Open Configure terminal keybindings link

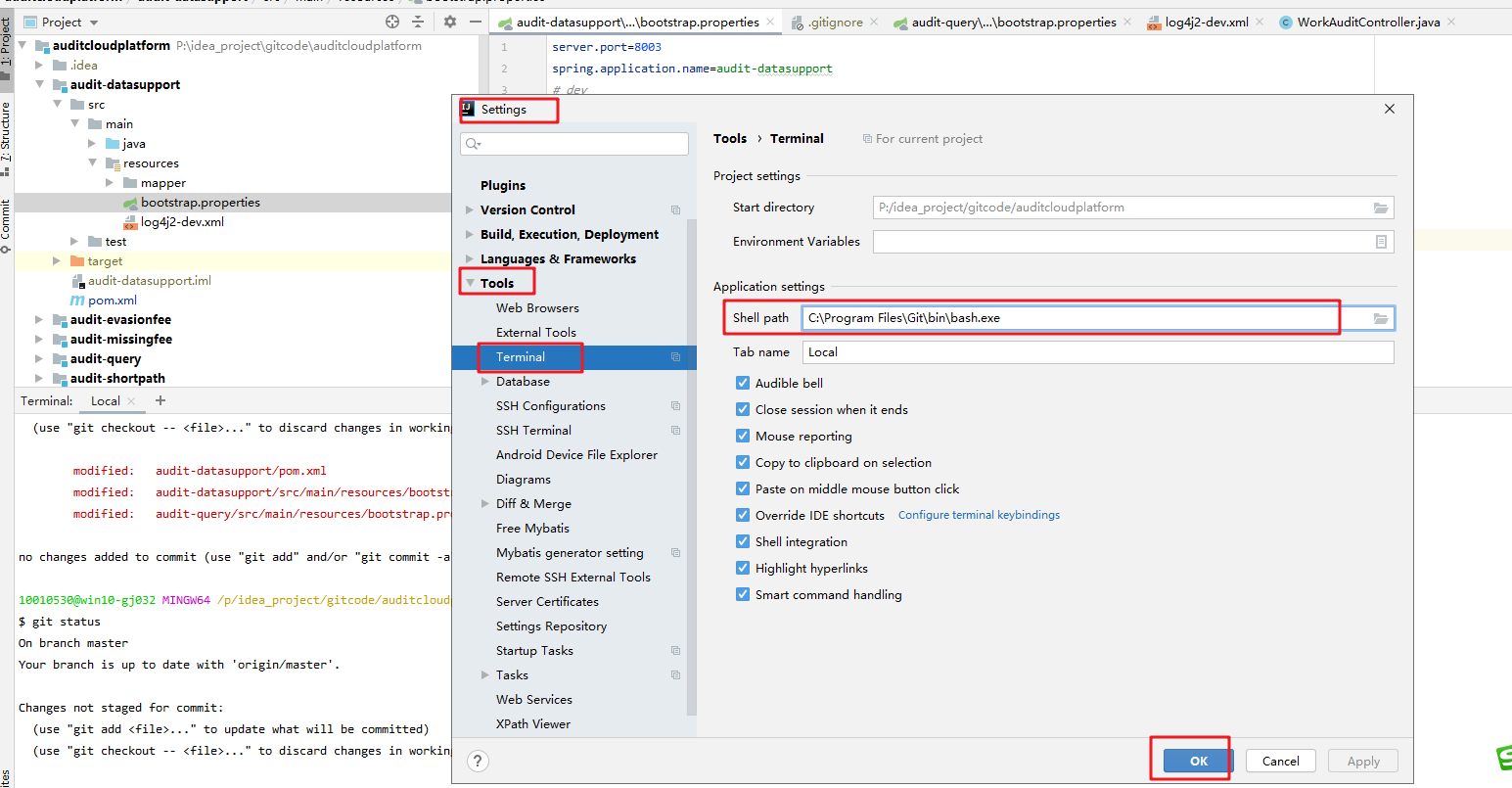pyautogui.click(x=979, y=515)
